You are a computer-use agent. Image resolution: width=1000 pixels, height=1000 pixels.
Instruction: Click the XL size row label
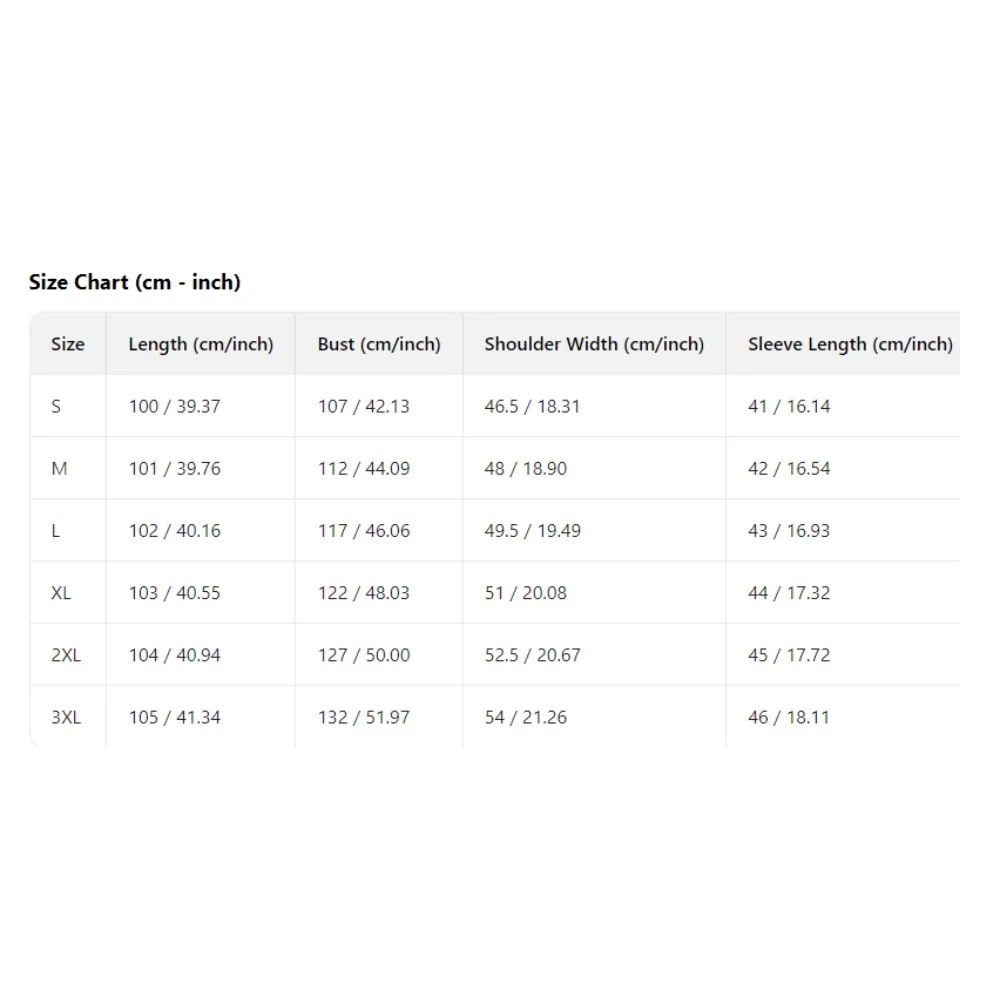(x=61, y=593)
